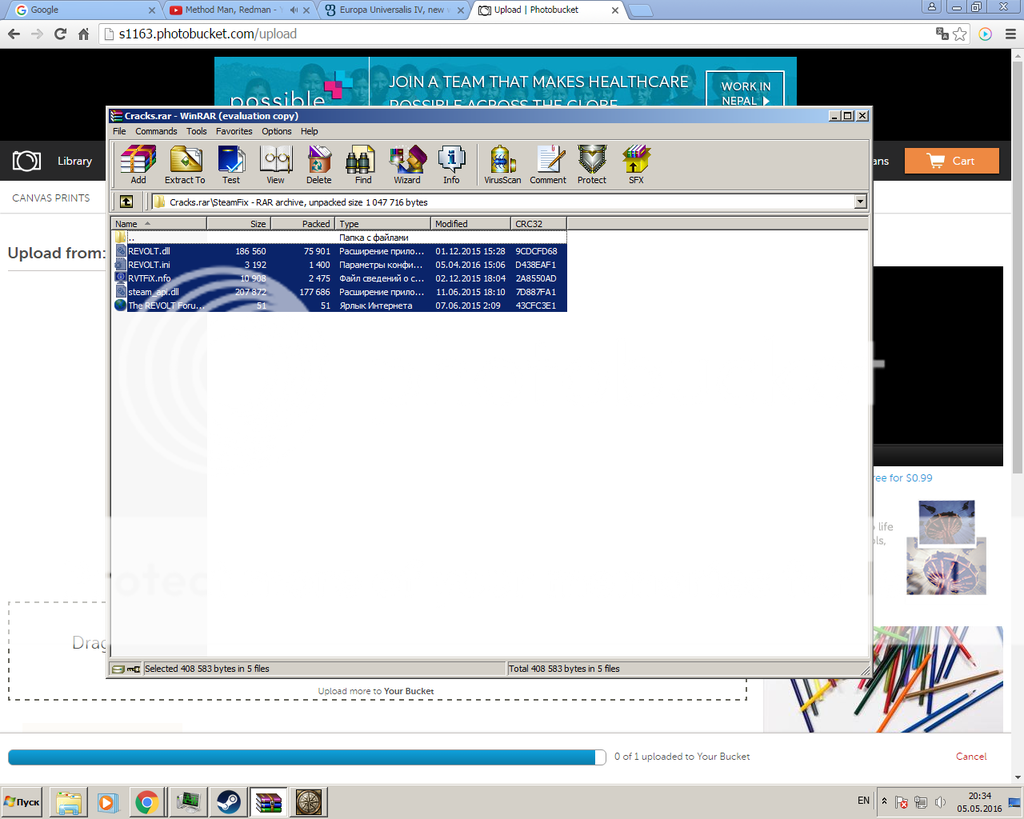Viewport: 1024px width, 819px height.
Task: Open the archive Comment tool
Action: point(548,163)
